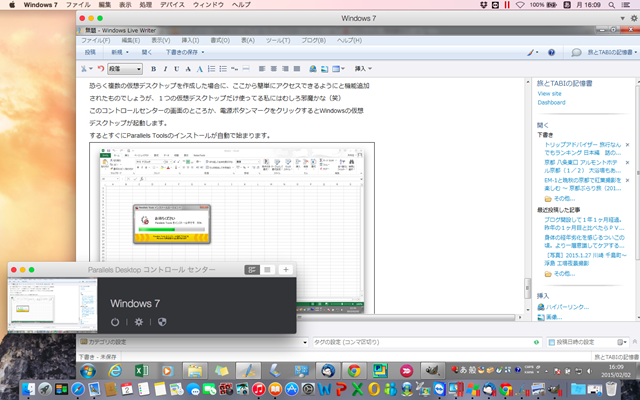
Task: Click the ハイパーリンク... insert link in sidebar
Action: click(x=567, y=307)
